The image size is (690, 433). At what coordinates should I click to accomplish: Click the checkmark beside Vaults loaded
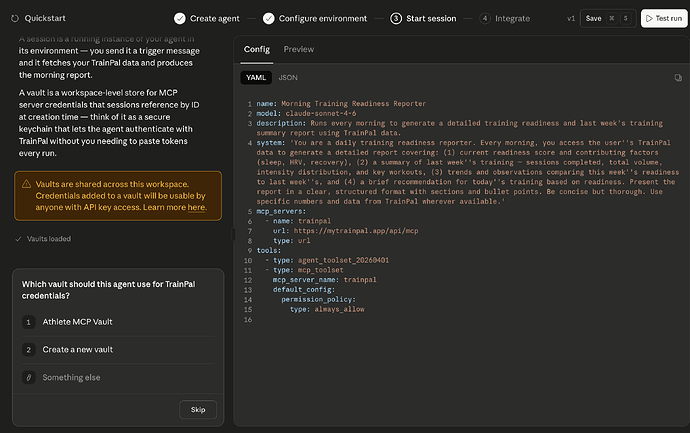click(18, 239)
